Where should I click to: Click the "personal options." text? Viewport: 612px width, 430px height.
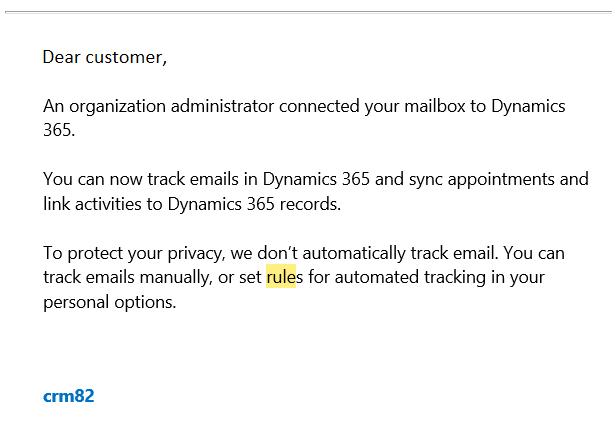[110, 302]
